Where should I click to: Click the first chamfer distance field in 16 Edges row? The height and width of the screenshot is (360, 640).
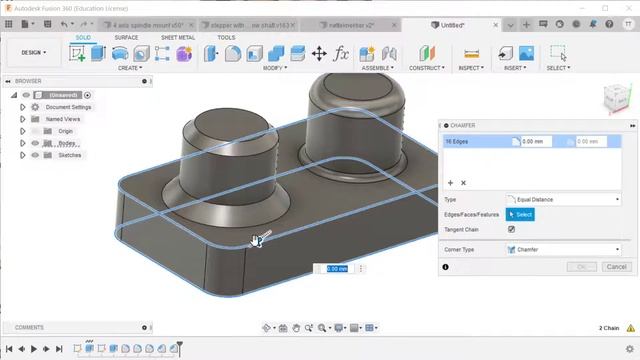pyautogui.click(x=536, y=142)
